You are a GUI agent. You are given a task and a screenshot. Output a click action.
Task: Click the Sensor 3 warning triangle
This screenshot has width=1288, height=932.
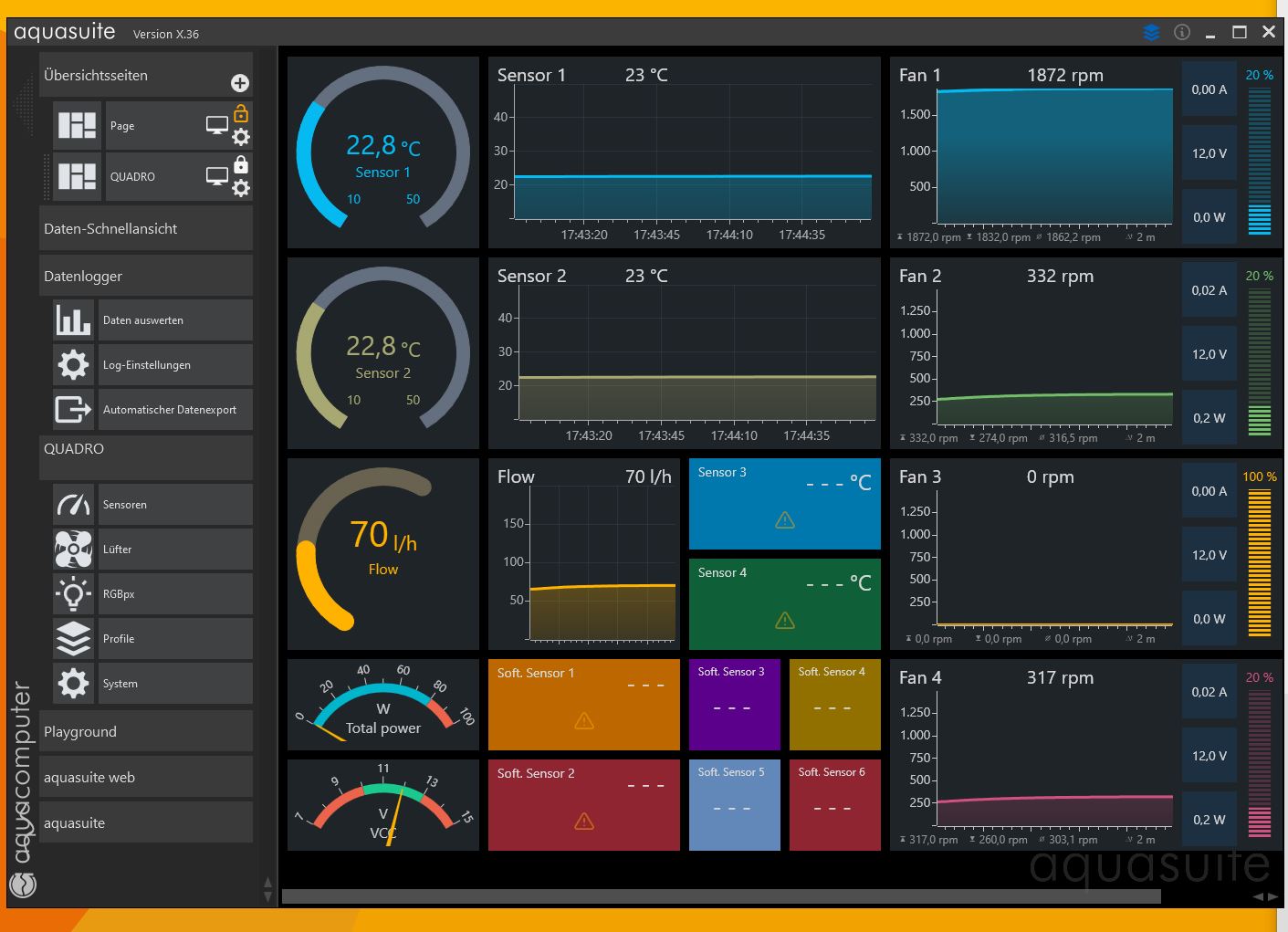pyautogui.click(x=785, y=520)
